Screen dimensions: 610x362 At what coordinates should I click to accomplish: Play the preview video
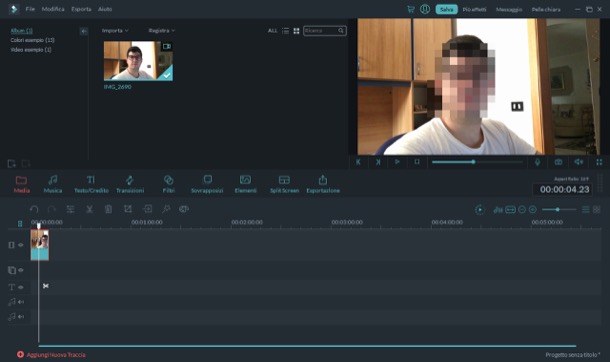click(x=397, y=162)
